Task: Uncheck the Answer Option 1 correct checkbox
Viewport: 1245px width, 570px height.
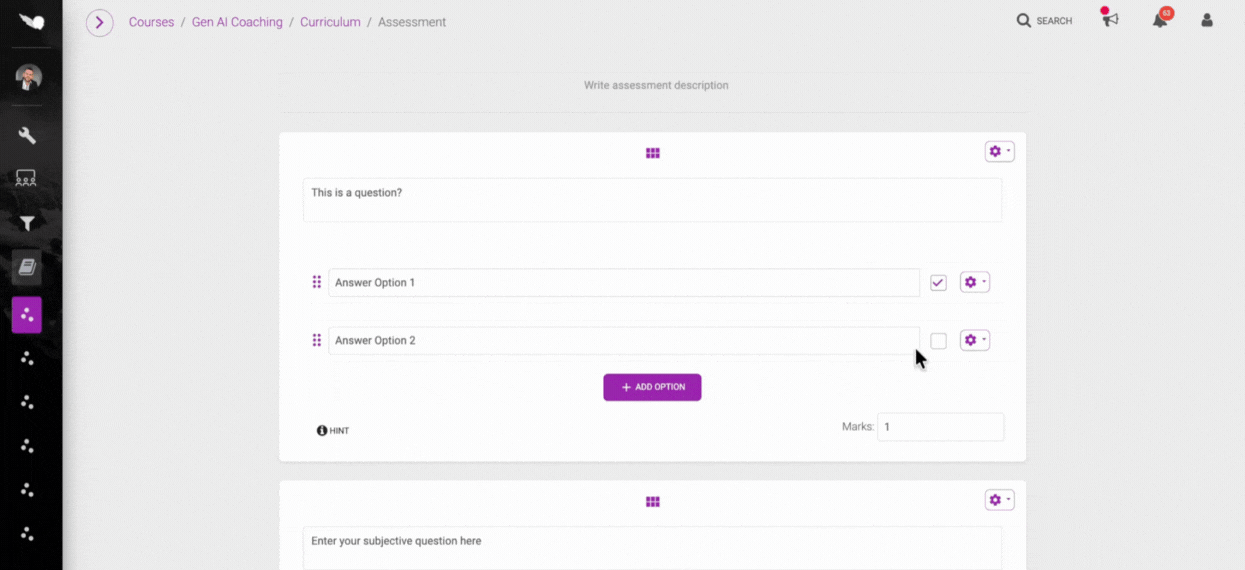Action: tap(938, 283)
